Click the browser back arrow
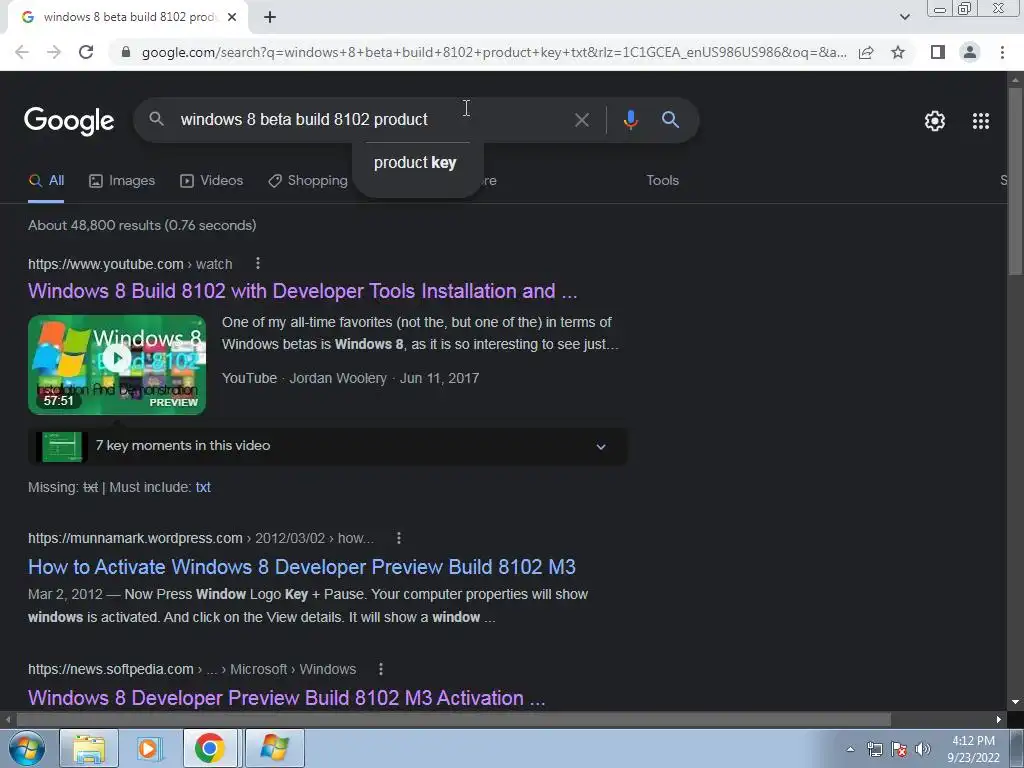This screenshot has height=768, width=1024. coord(22,52)
